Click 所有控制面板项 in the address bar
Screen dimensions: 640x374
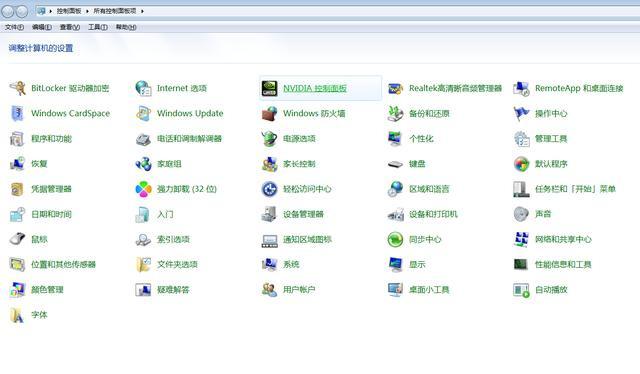[x=115, y=11]
